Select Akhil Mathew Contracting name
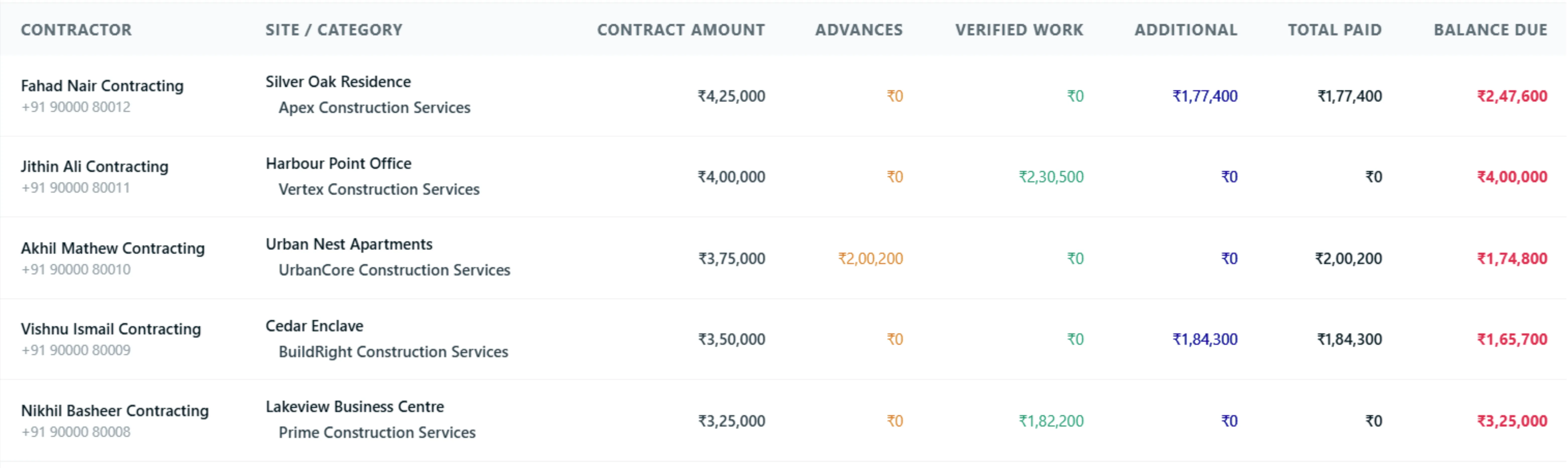This screenshot has height=468, width=1568. click(113, 248)
